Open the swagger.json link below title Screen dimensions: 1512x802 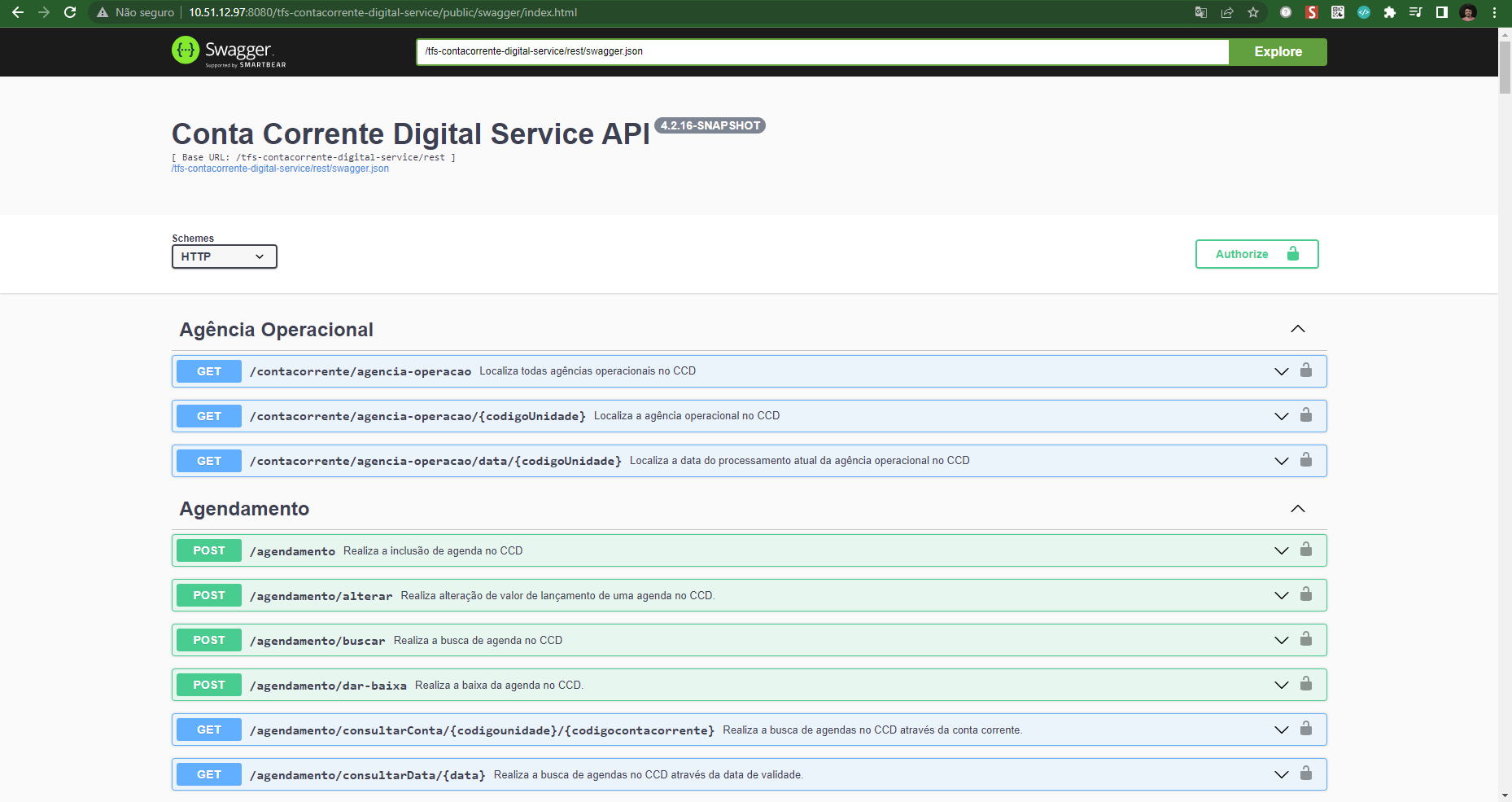[x=280, y=169]
